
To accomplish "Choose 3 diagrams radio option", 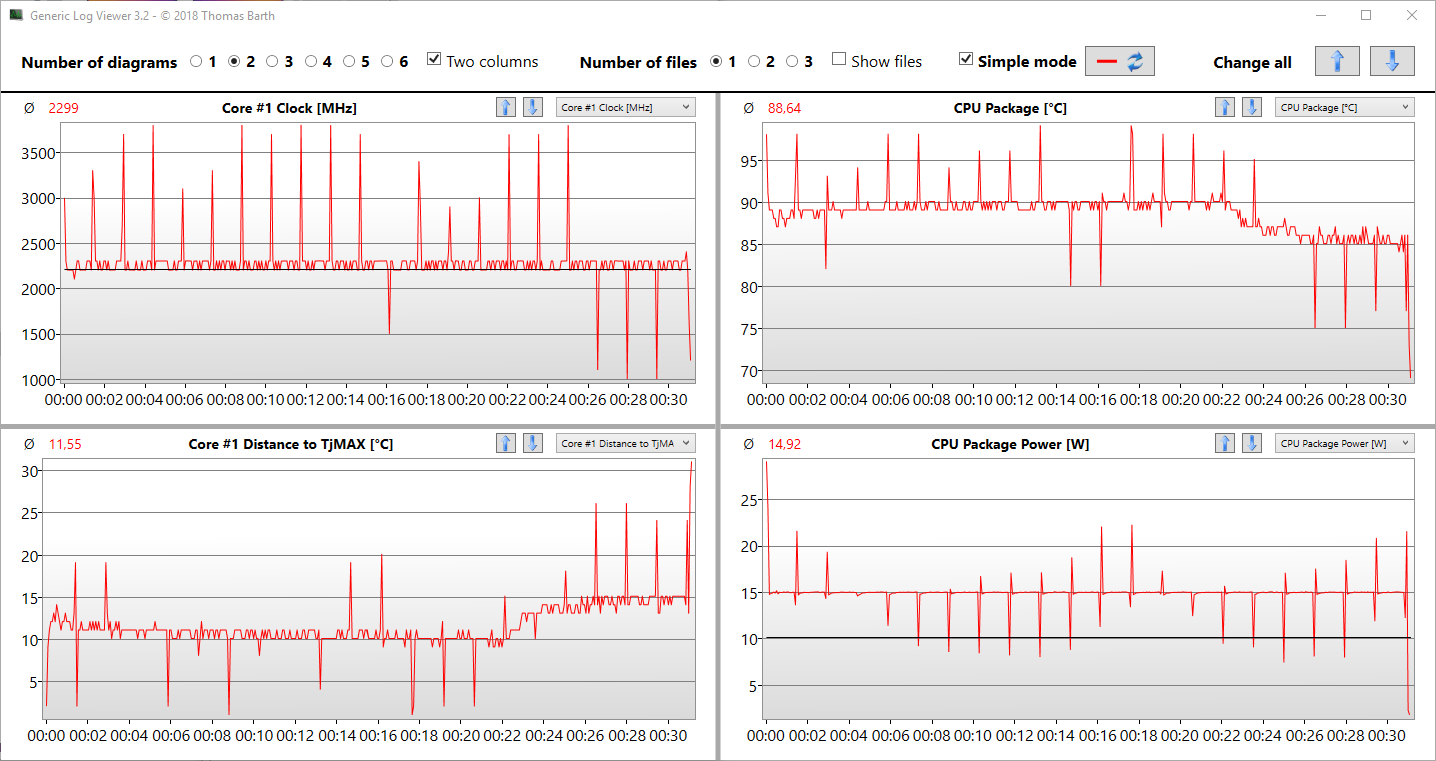I will 272,61.
